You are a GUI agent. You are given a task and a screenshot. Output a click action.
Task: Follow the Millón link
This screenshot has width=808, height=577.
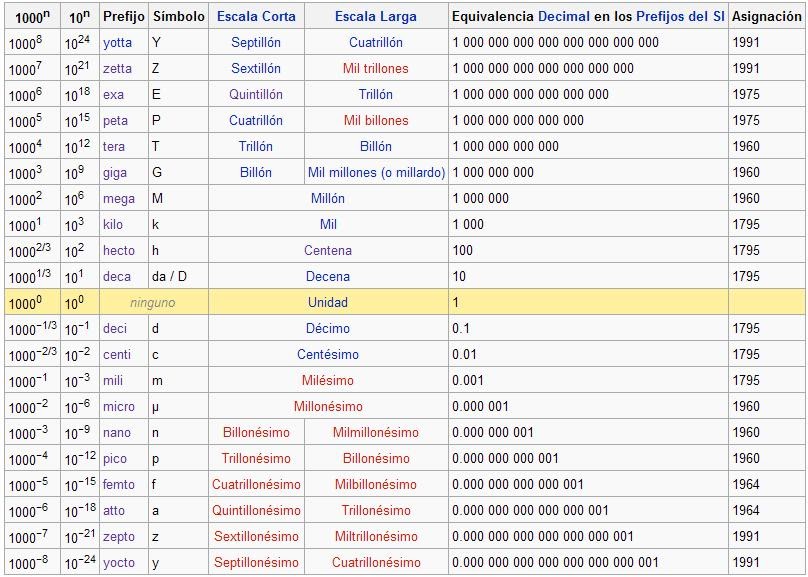328,198
